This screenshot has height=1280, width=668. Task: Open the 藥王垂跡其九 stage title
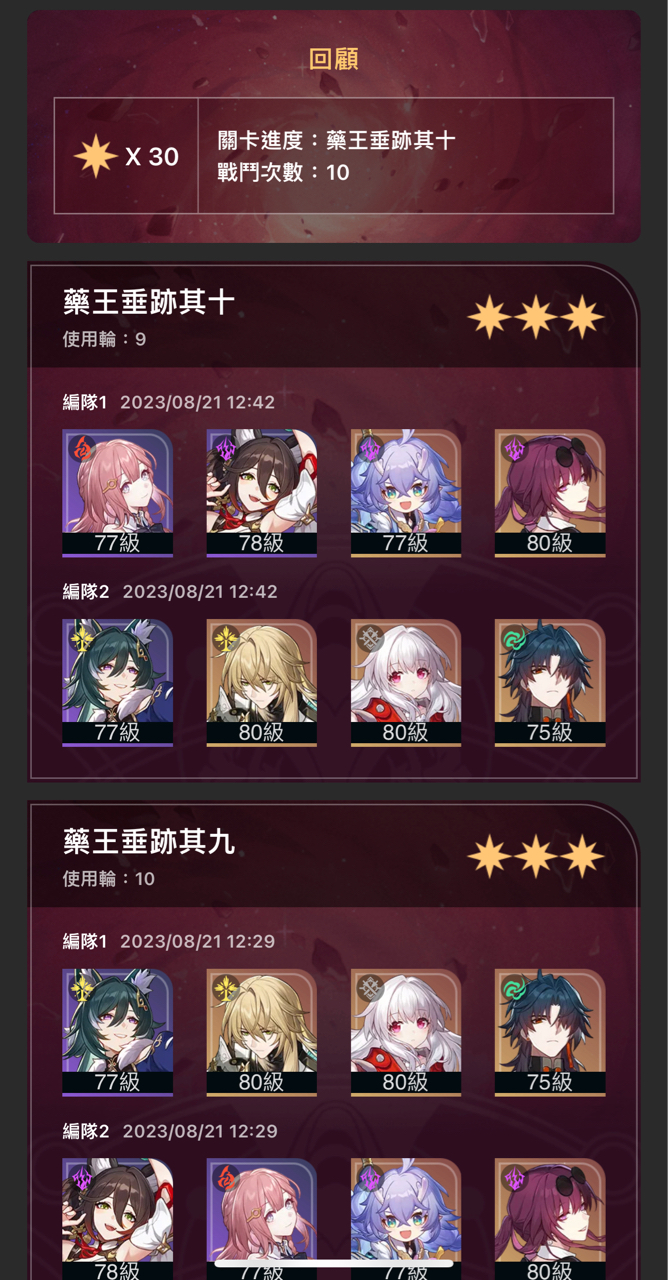tap(149, 841)
